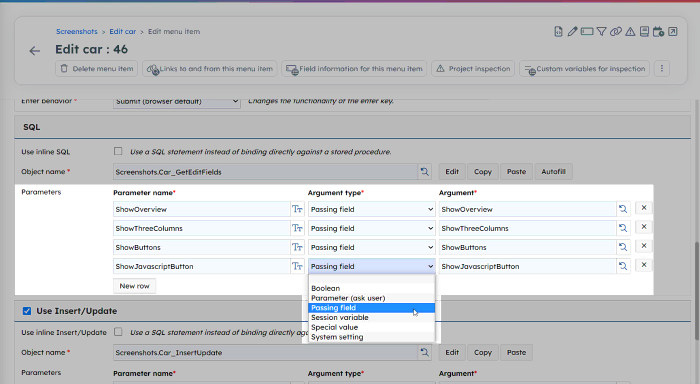This screenshot has width=700, height=384.
Task: Click Copy next to Car_InsertUpdate object
Action: click(x=483, y=352)
